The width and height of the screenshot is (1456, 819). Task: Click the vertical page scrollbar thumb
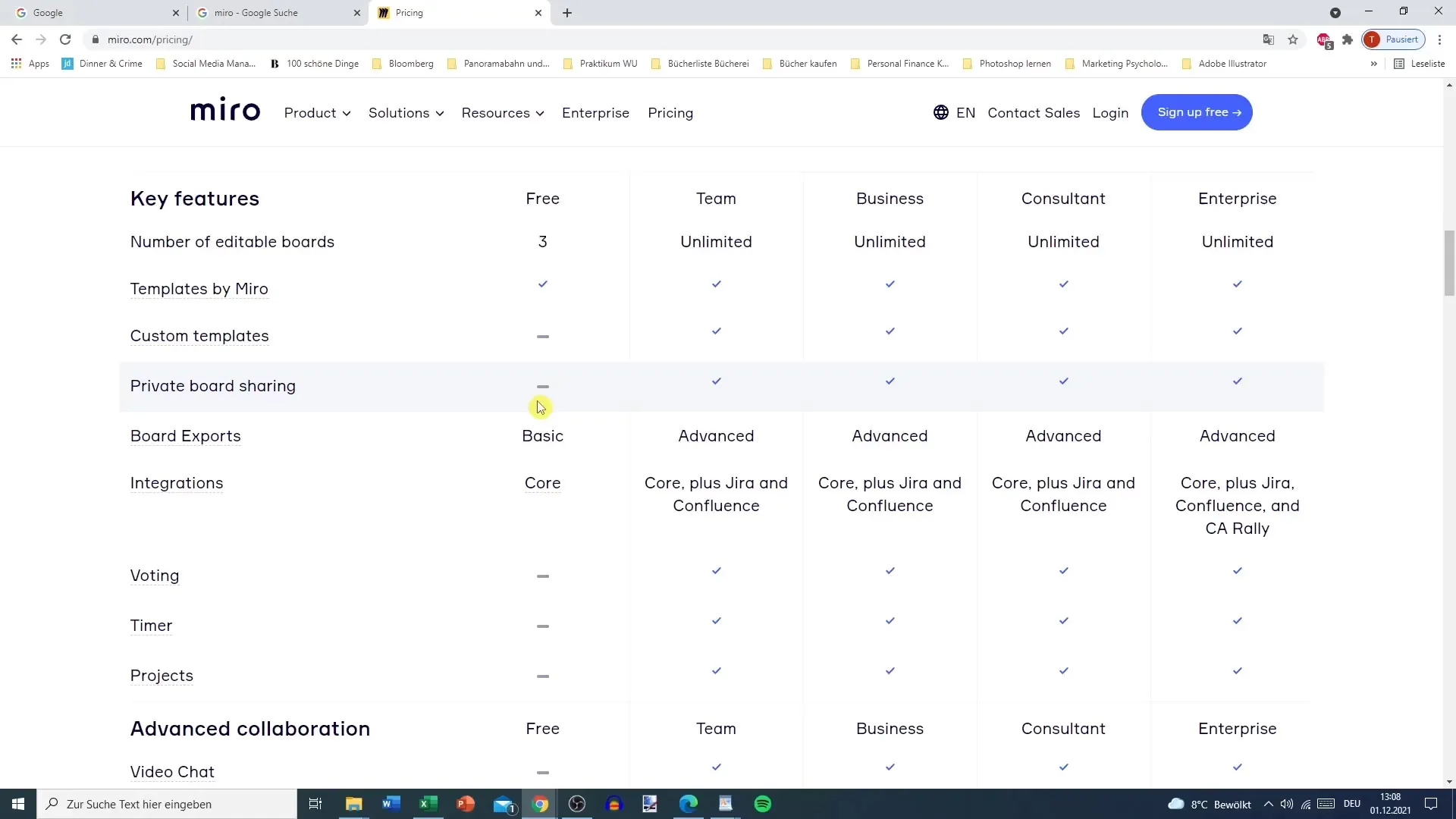[x=1449, y=264]
